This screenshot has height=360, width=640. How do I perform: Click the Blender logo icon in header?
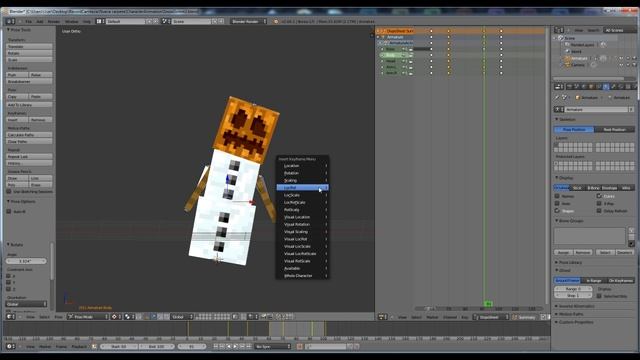tap(276, 21)
